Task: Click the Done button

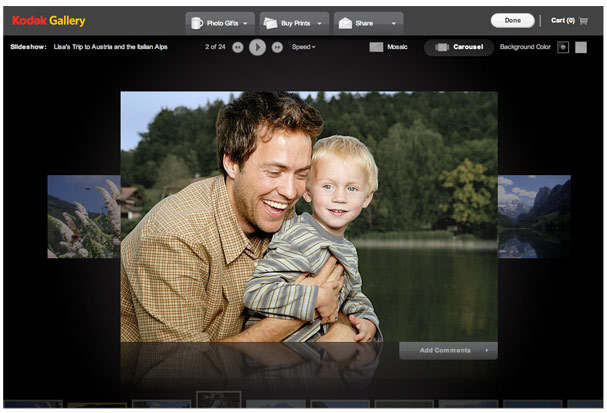Action: coord(512,20)
